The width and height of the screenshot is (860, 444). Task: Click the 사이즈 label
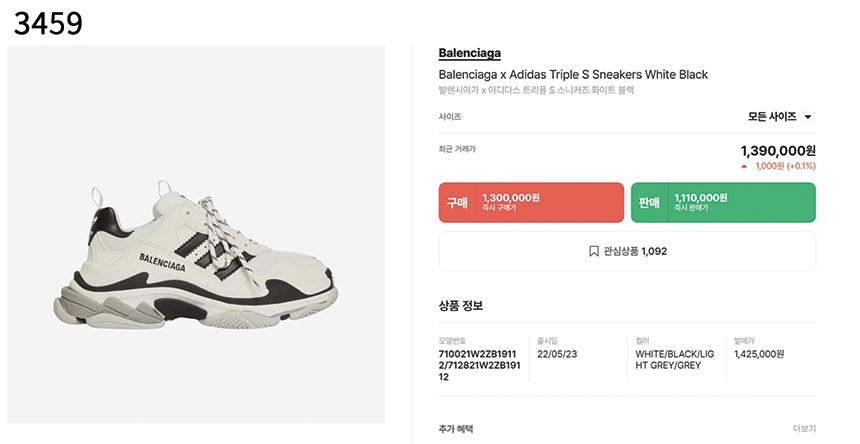click(450, 117)
